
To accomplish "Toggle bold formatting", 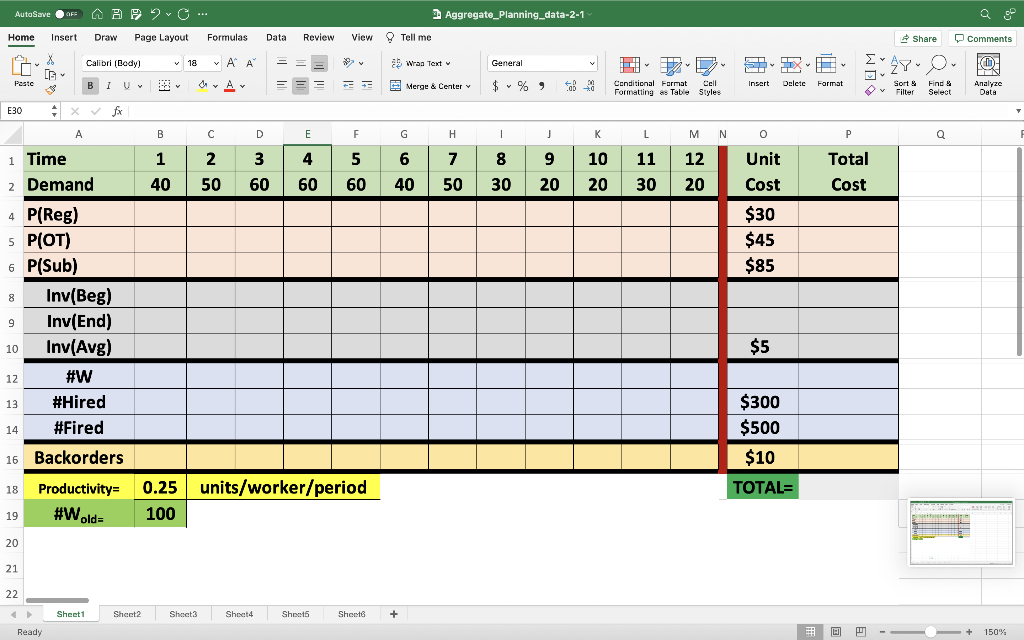I will (88, 86).
